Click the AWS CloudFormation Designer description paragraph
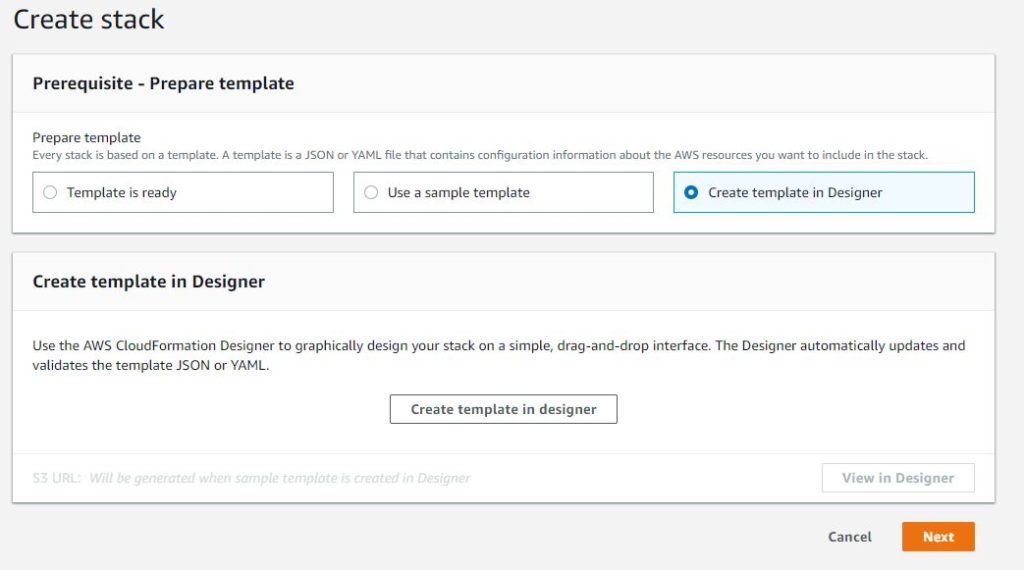1024x570 pixels. (498, 355)
